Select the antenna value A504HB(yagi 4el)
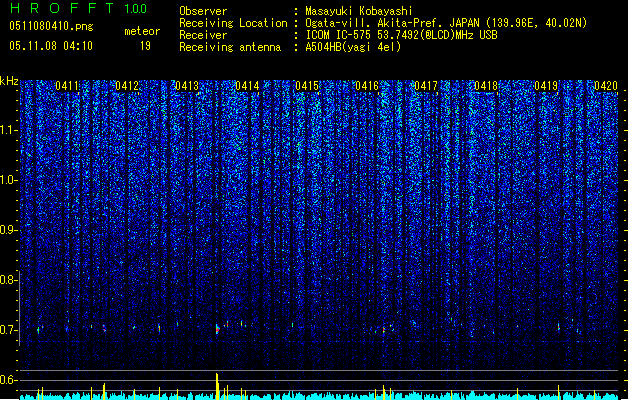629x400 pixels. point(353,47)
